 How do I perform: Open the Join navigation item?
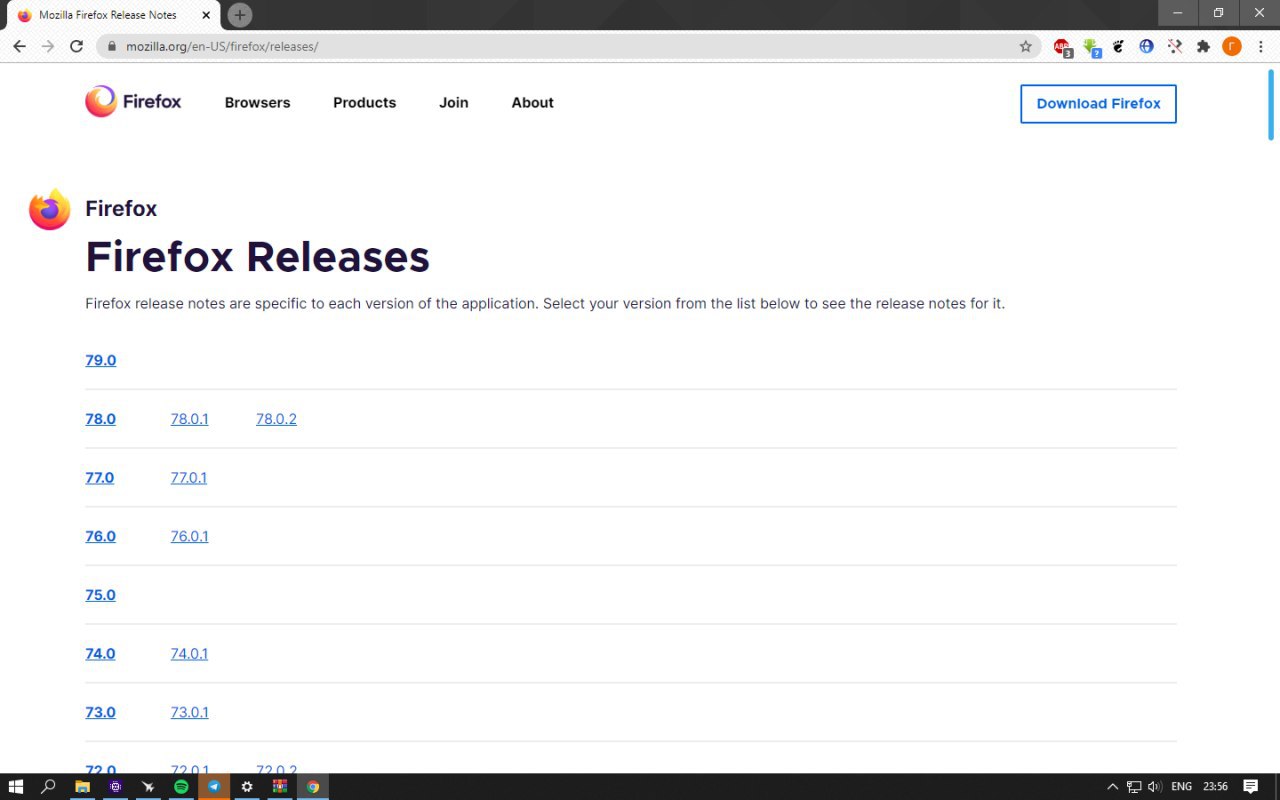(453, 102)
